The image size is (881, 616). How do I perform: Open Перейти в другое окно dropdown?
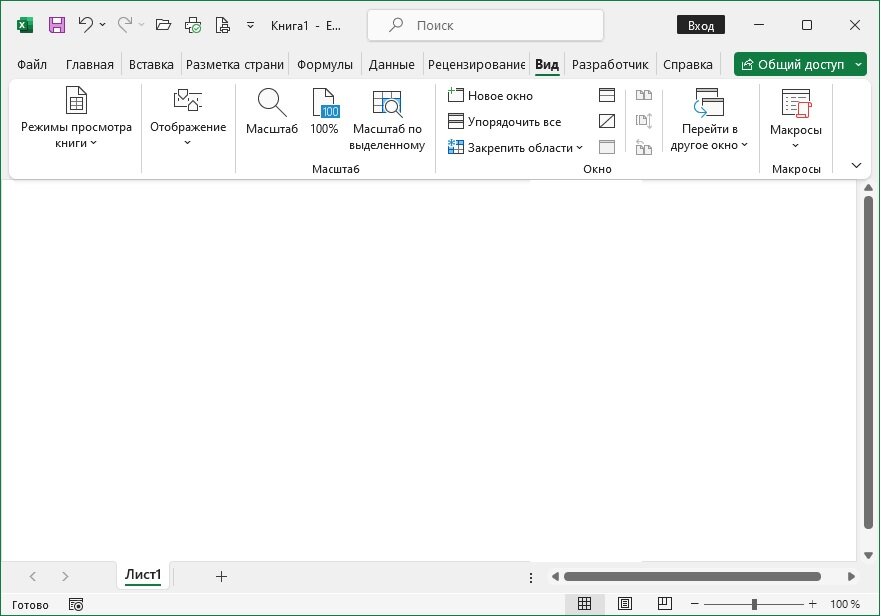click(709, 119)
